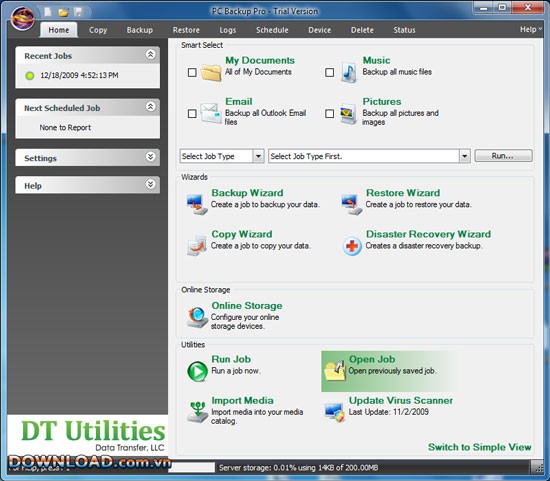Image resolution: width=550 pixels, height=481 pixels.
Task: Enable the Email backup checkbox
Action: (192, 114)
